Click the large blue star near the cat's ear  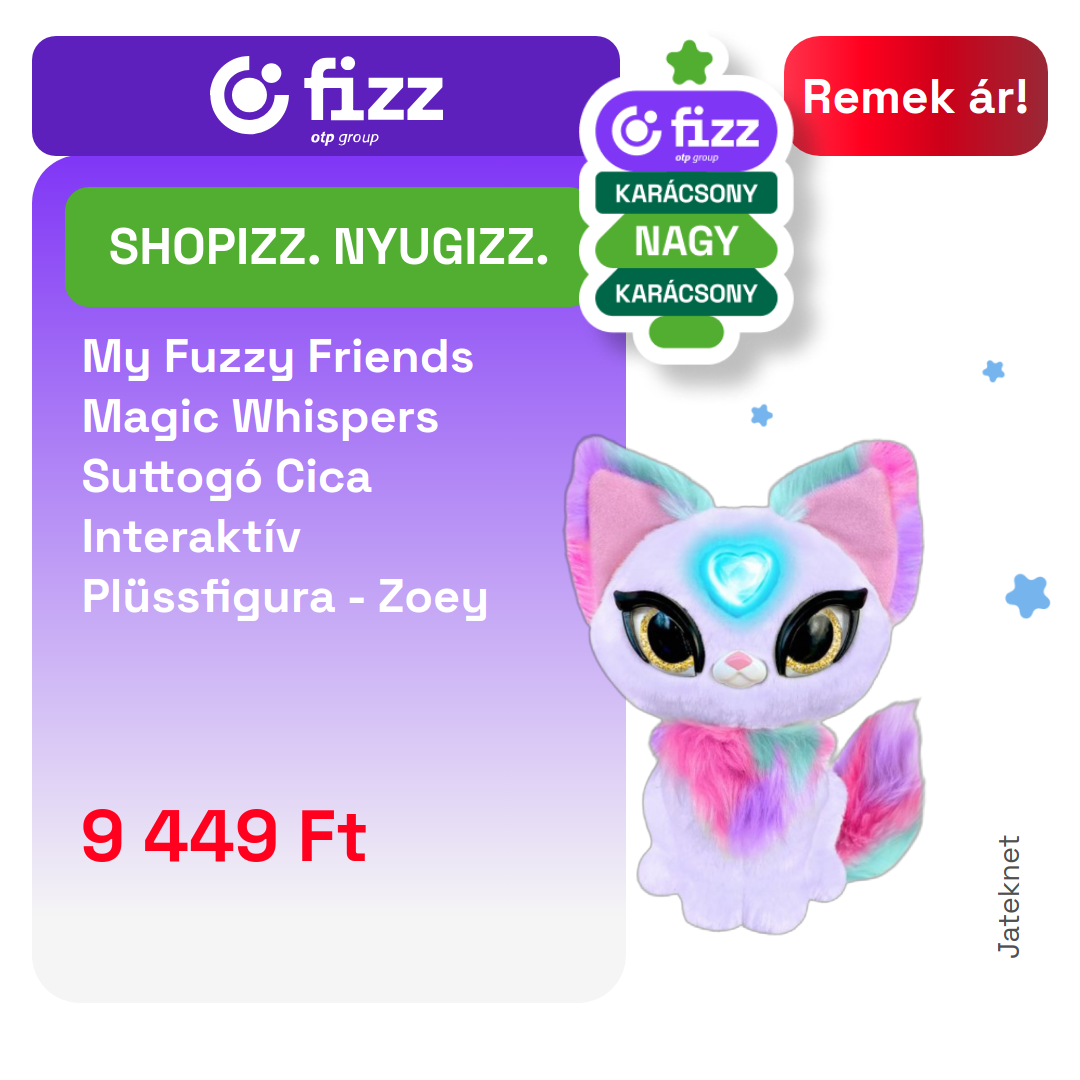pyautogui.click(x=1027, y=596)
